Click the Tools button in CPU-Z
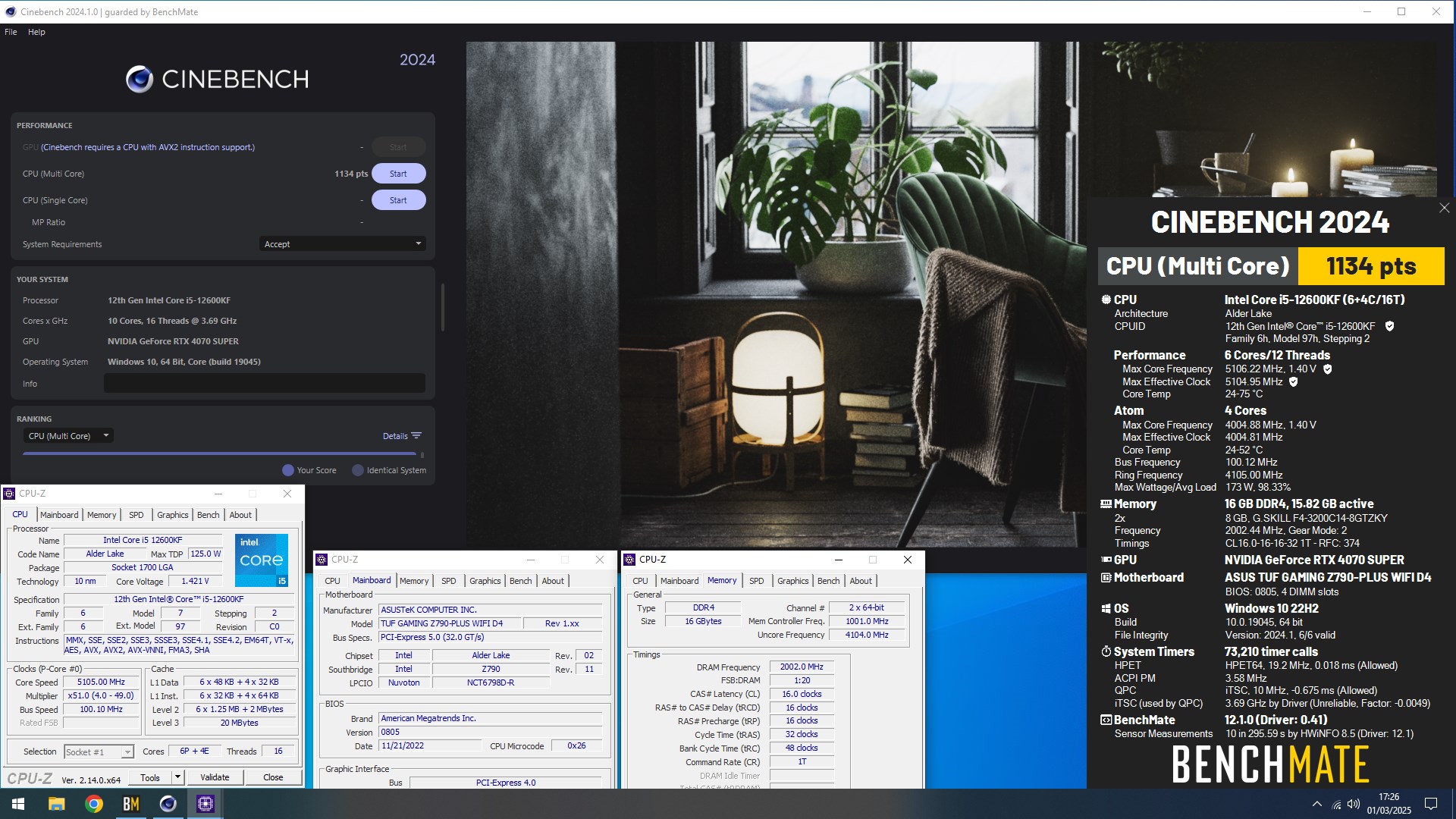This screenshot has width=1456, height=819. tap(150, 777)
